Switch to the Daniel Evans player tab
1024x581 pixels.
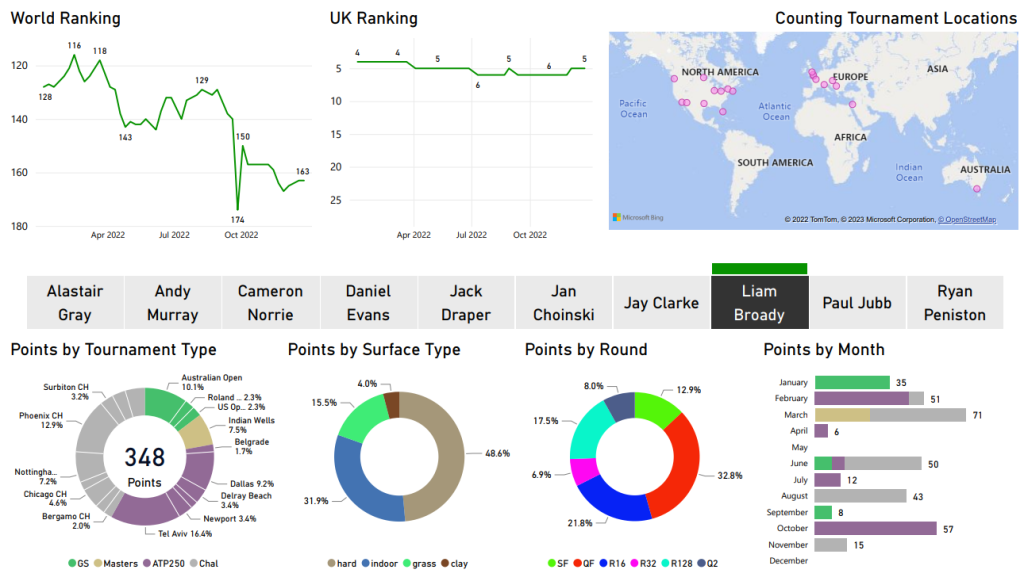tap(368, 303)
